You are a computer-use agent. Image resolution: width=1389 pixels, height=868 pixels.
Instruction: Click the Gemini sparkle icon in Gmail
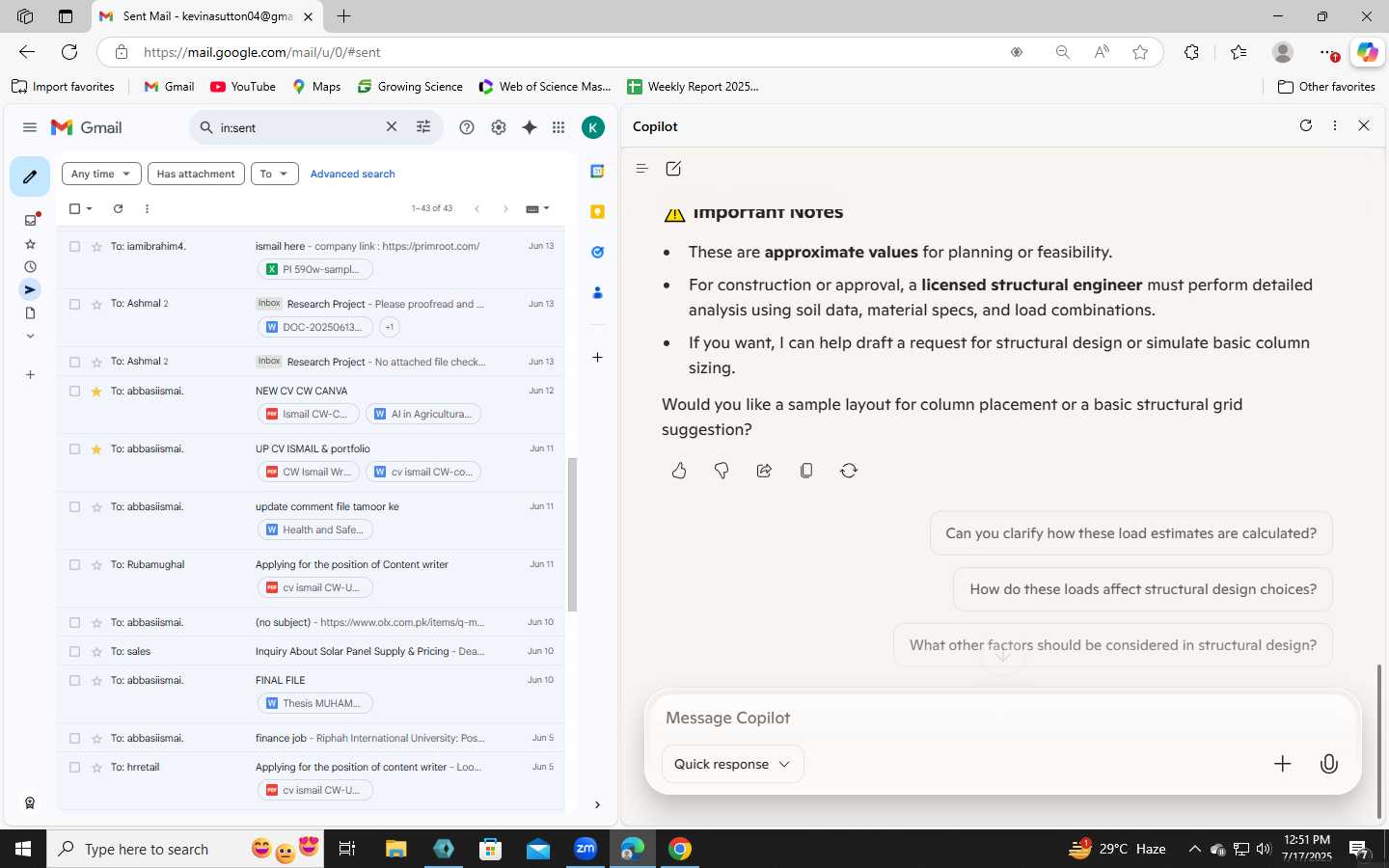coord(530,127)
